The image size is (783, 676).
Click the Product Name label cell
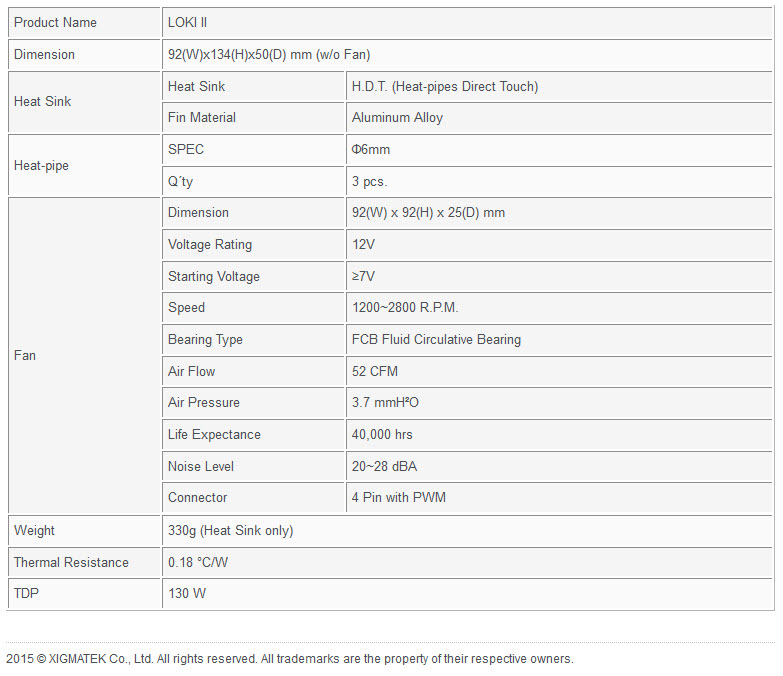point(55,22)
